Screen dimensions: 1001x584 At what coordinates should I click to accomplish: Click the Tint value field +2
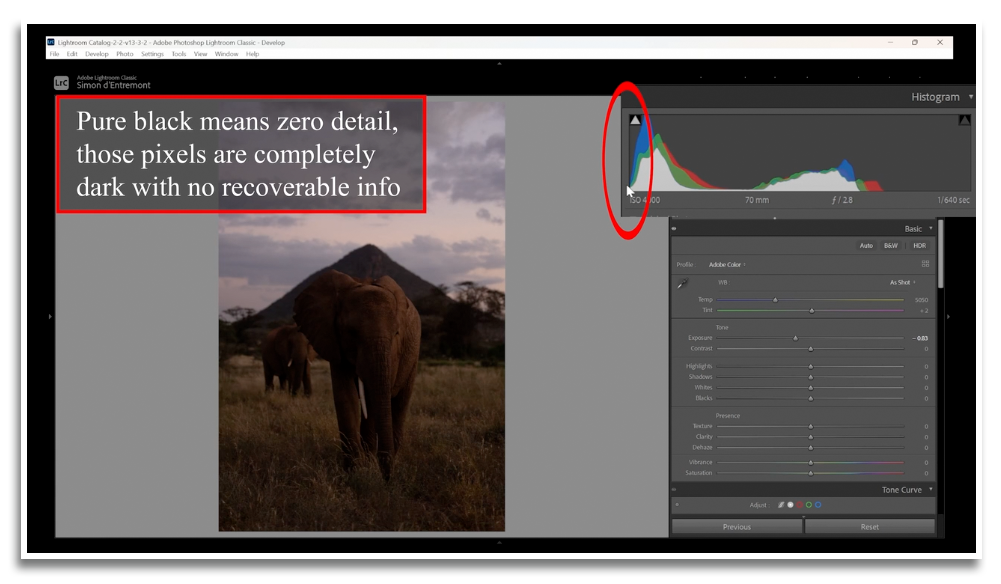pyautogui.click(x=924, y=311)
